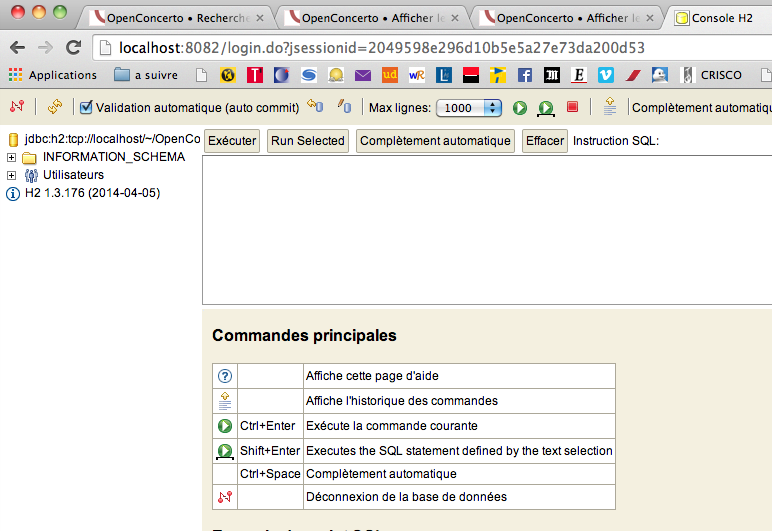Click the run selected icon in the toolbar

pos(546,108)
